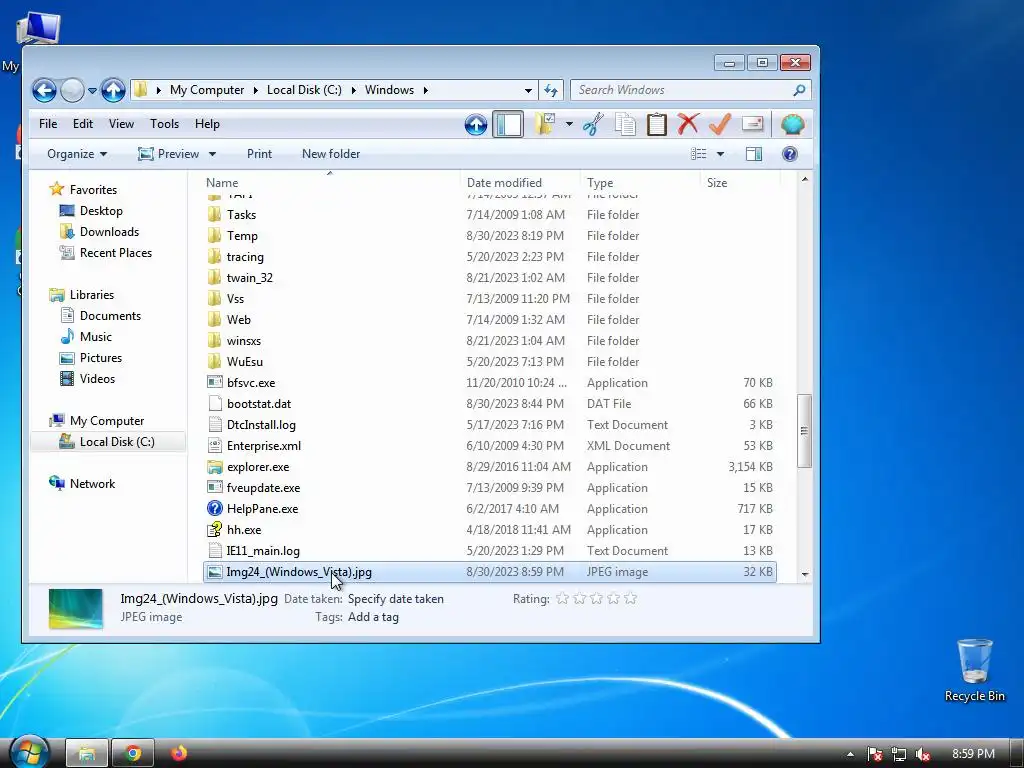Click the New folder button
The width and height of the screenshot is (1024, 768).
point(331,154)
